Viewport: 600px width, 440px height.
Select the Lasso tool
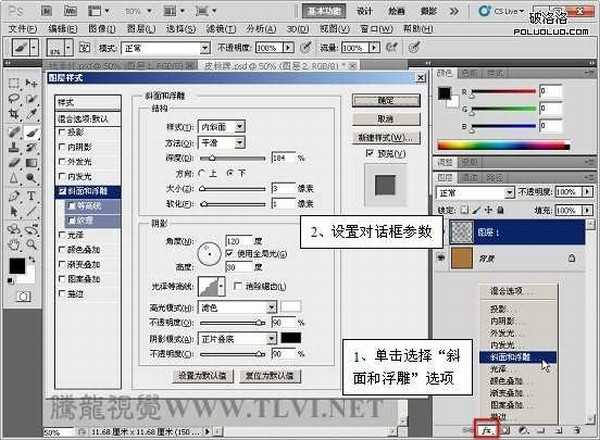pyautogui.click(x=14, y=98)
